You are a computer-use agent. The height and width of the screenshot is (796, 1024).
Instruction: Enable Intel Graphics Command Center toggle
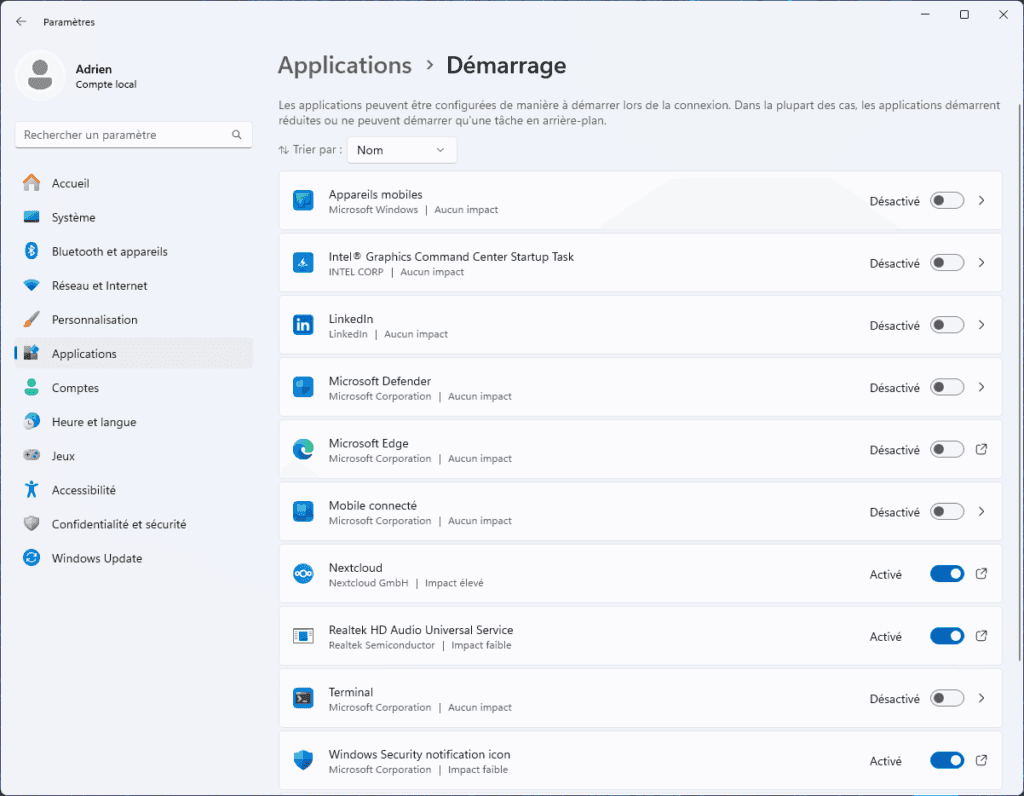[947, 263]
